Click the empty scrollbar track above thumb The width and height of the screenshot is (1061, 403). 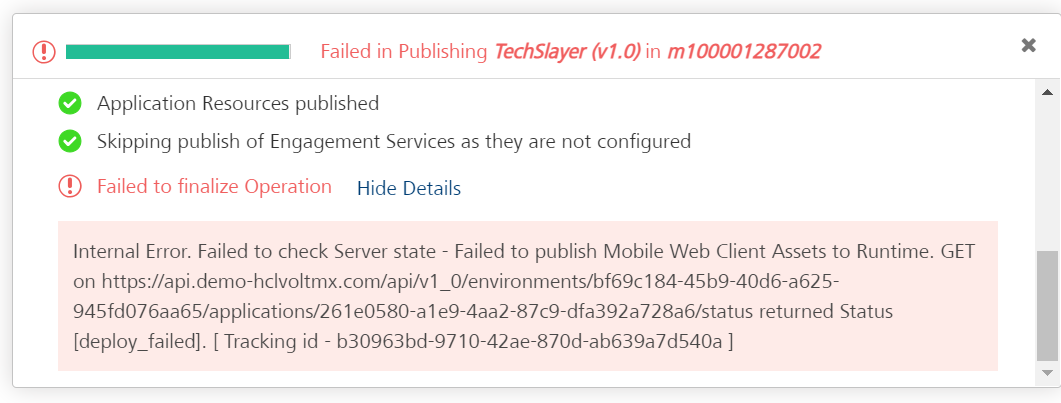(x=1047, y=175)
